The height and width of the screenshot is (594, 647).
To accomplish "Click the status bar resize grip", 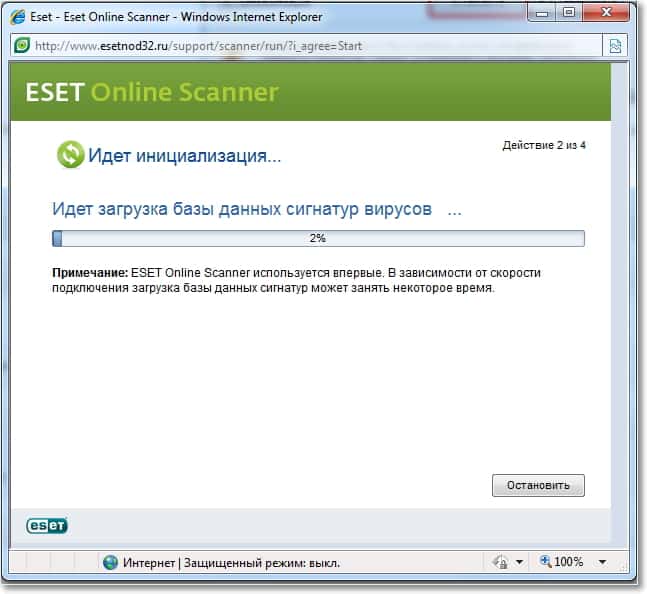I will (624, 566).
